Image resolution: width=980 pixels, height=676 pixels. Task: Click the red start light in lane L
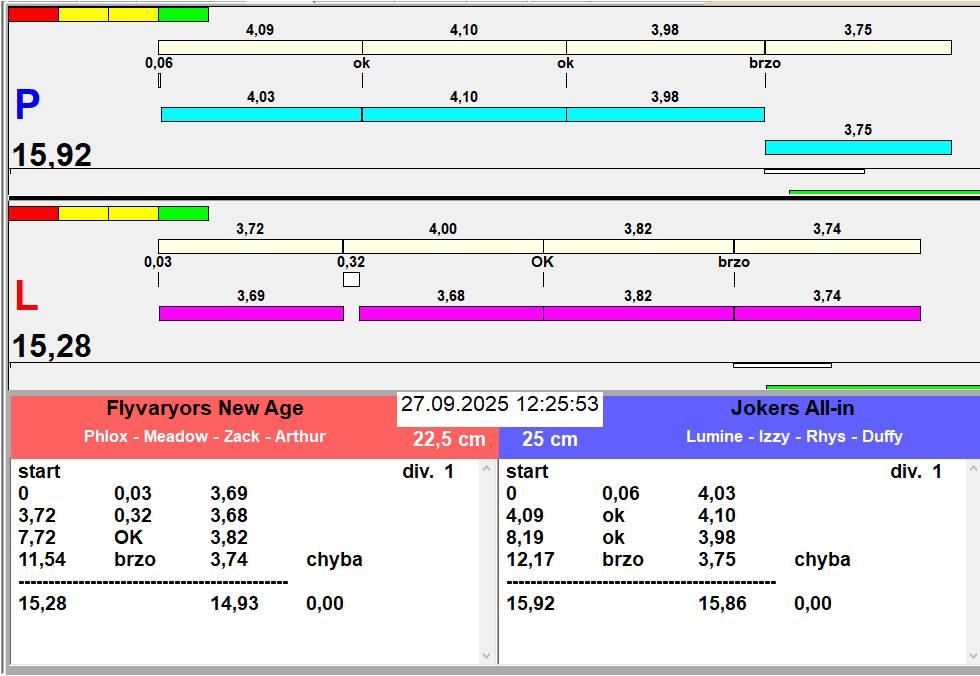click(34, 214)
